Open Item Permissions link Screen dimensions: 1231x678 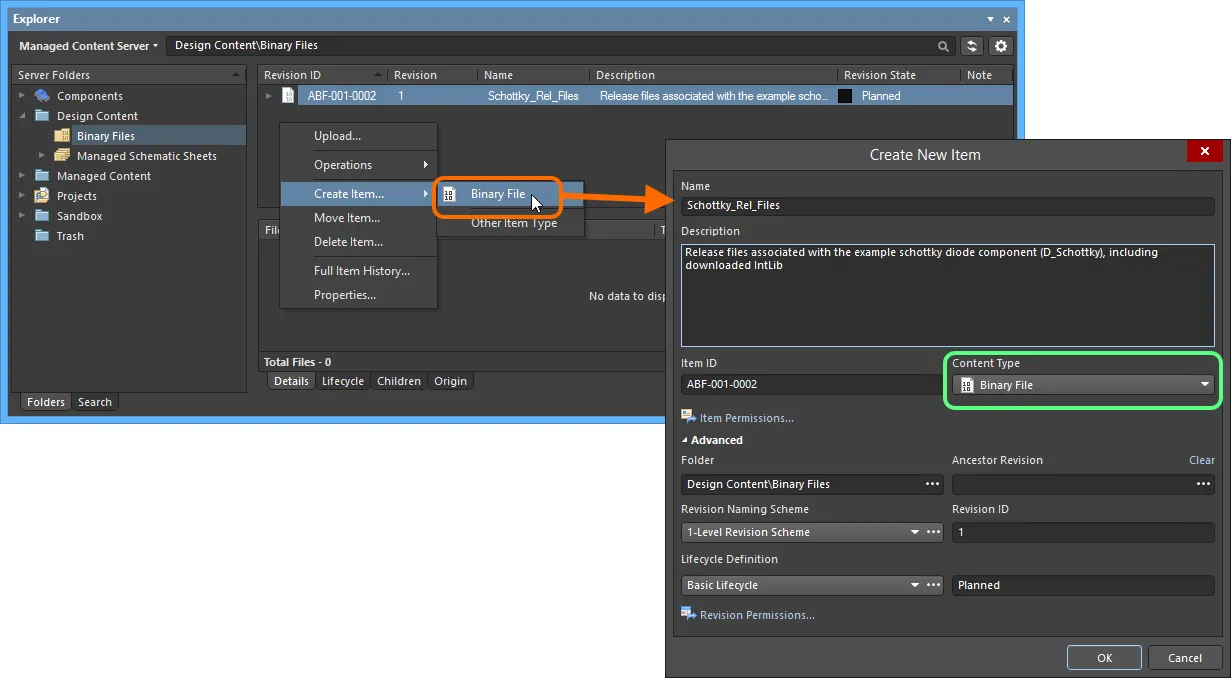[747, 418]
